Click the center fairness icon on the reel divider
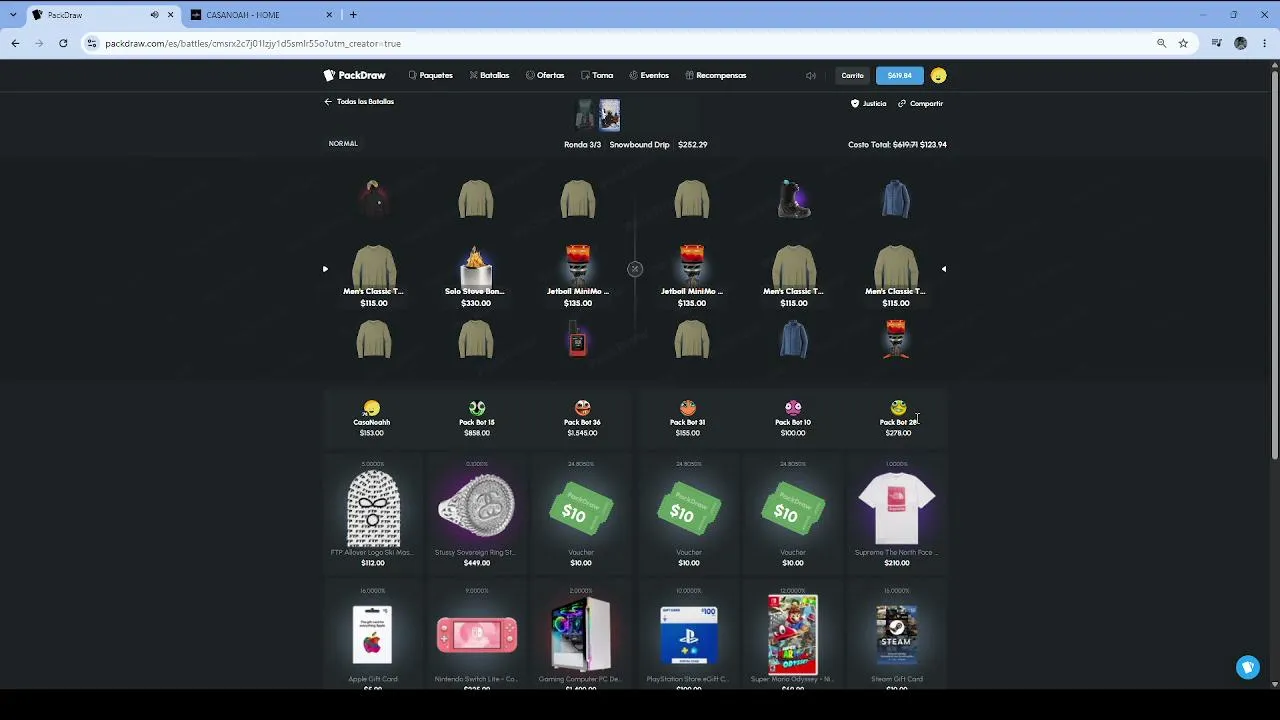This screenshot has width=1280, height=720. [x=635, y=269]
